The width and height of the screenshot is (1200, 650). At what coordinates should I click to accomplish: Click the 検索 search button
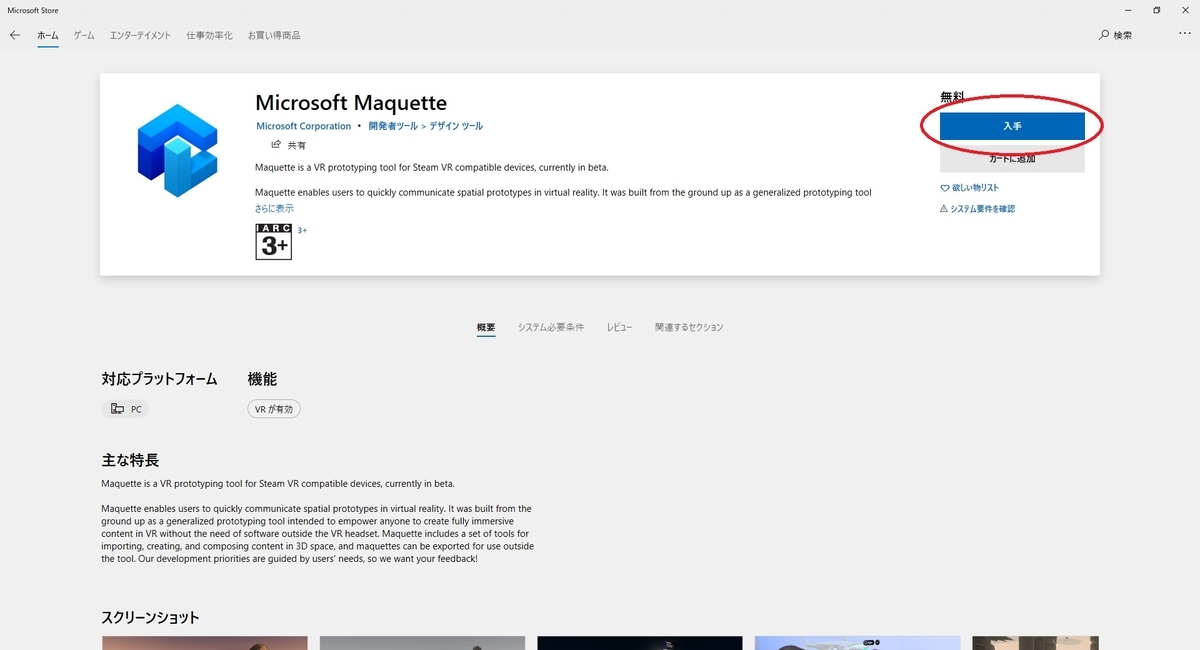pos(1116,35)
